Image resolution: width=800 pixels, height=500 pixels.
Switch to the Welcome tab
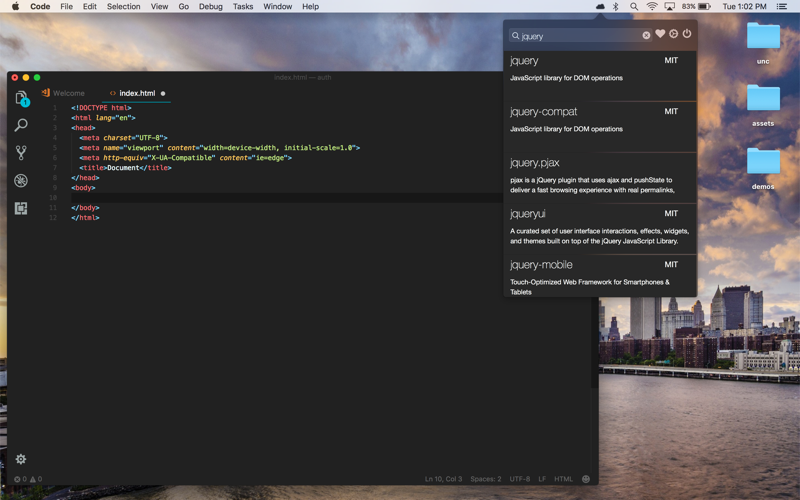pyautogui.click(x=68, y=93)
